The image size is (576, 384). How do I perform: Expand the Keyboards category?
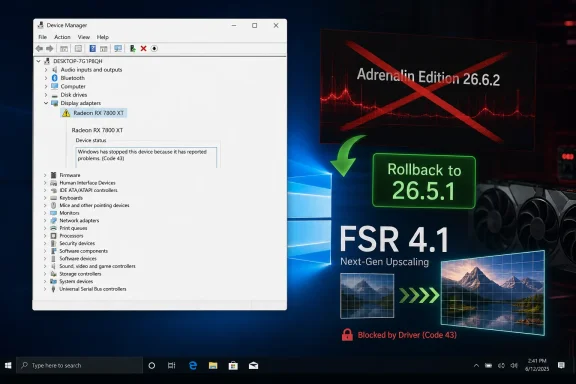(x=45, y=198)
